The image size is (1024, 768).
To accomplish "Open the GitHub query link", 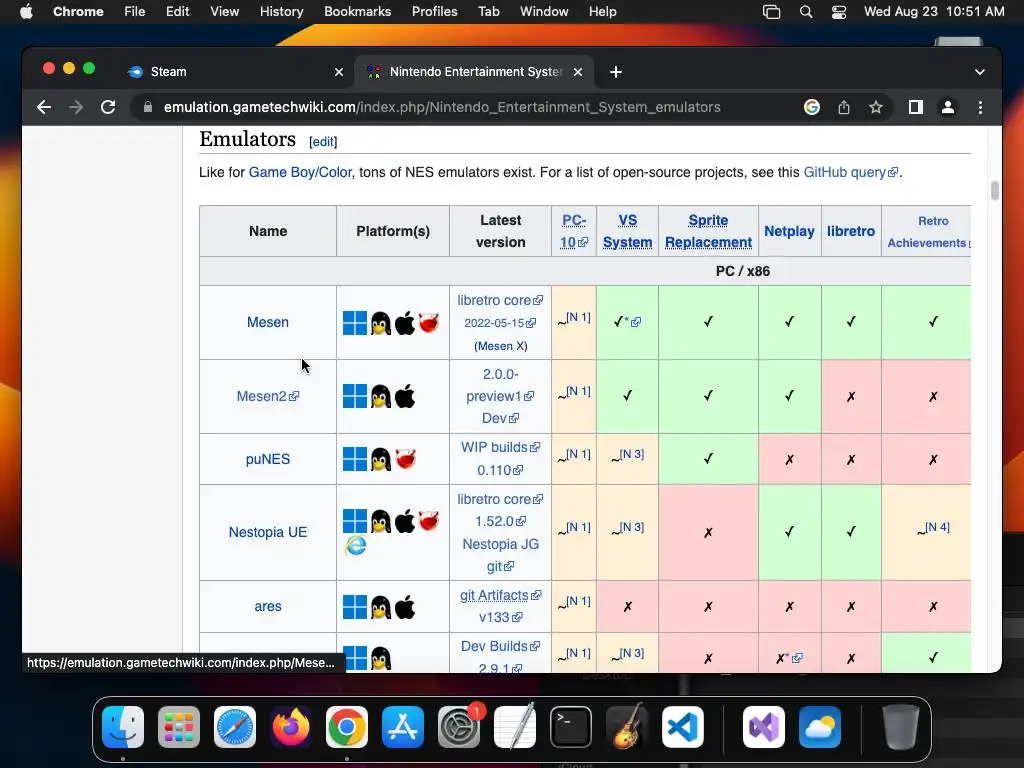I will point(850,172).
